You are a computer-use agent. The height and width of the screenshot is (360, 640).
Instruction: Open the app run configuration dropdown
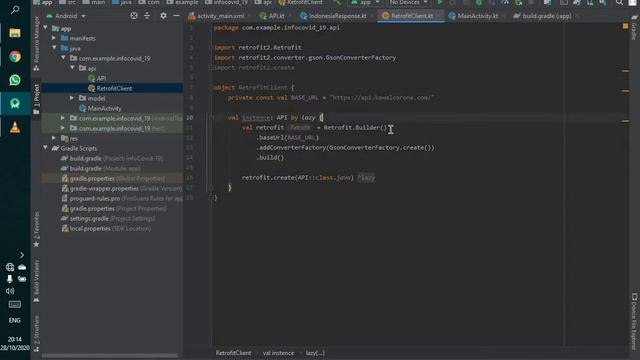click(x=365, y=2)
